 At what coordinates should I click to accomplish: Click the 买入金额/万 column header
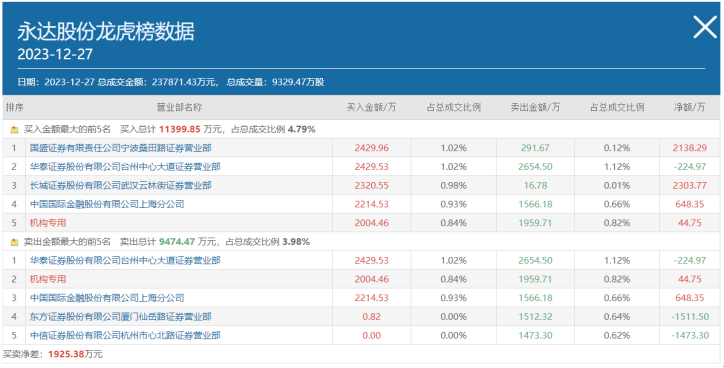pyautogui.click(x=372, y=107)
